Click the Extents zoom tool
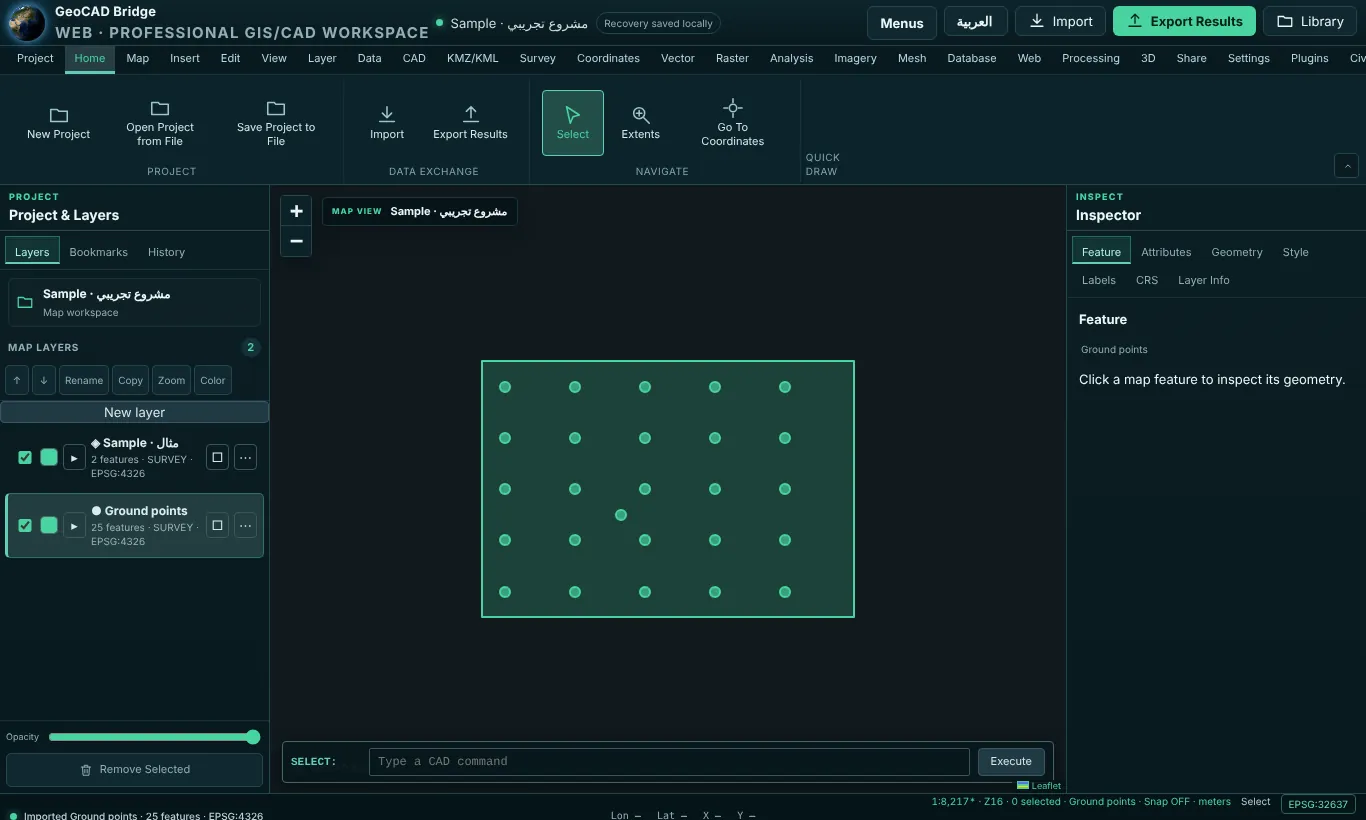This screenshot has height=820, width=1366. pos(641,123)
